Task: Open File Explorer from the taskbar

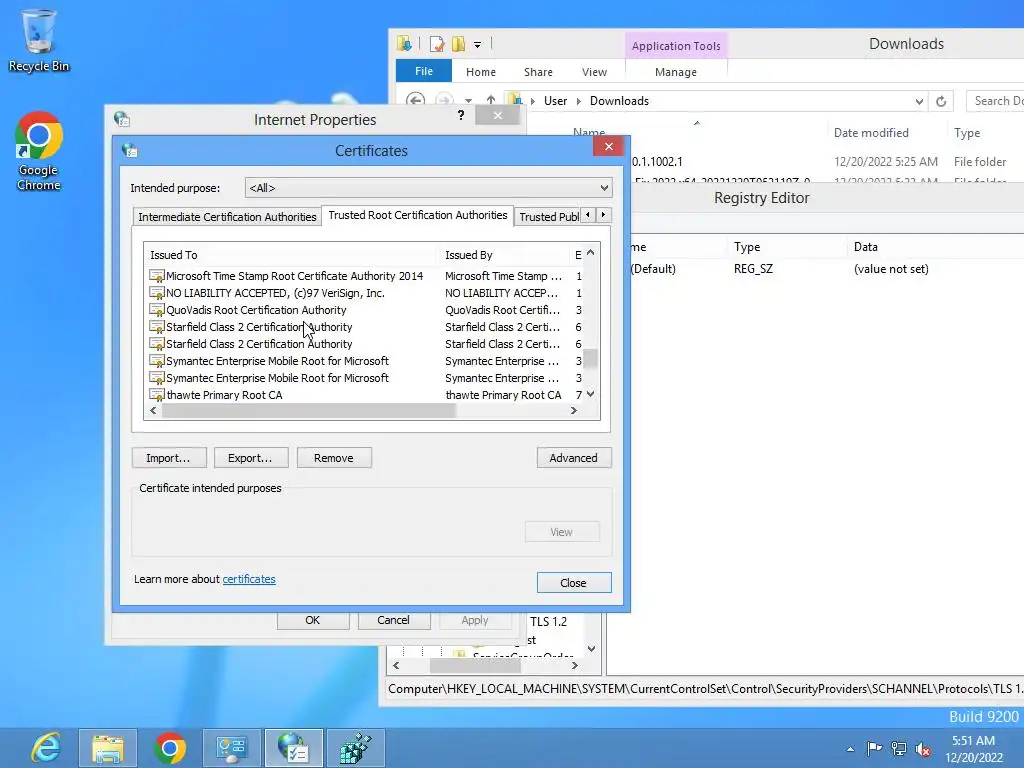Action: pyautogui.click(x=108, y=748)
